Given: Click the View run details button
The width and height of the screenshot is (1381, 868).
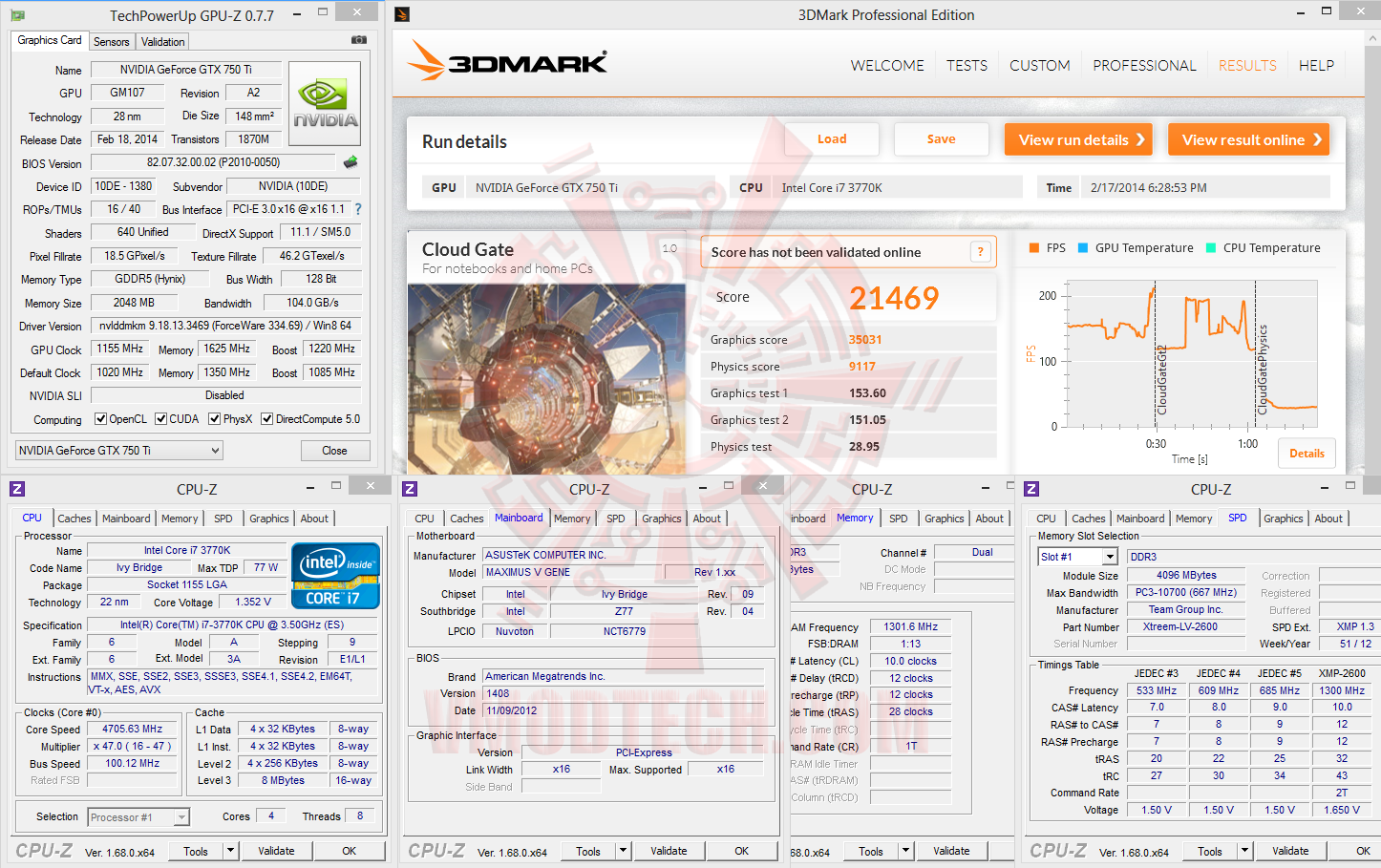Looking at the screenshot, I should (1078, 139).
